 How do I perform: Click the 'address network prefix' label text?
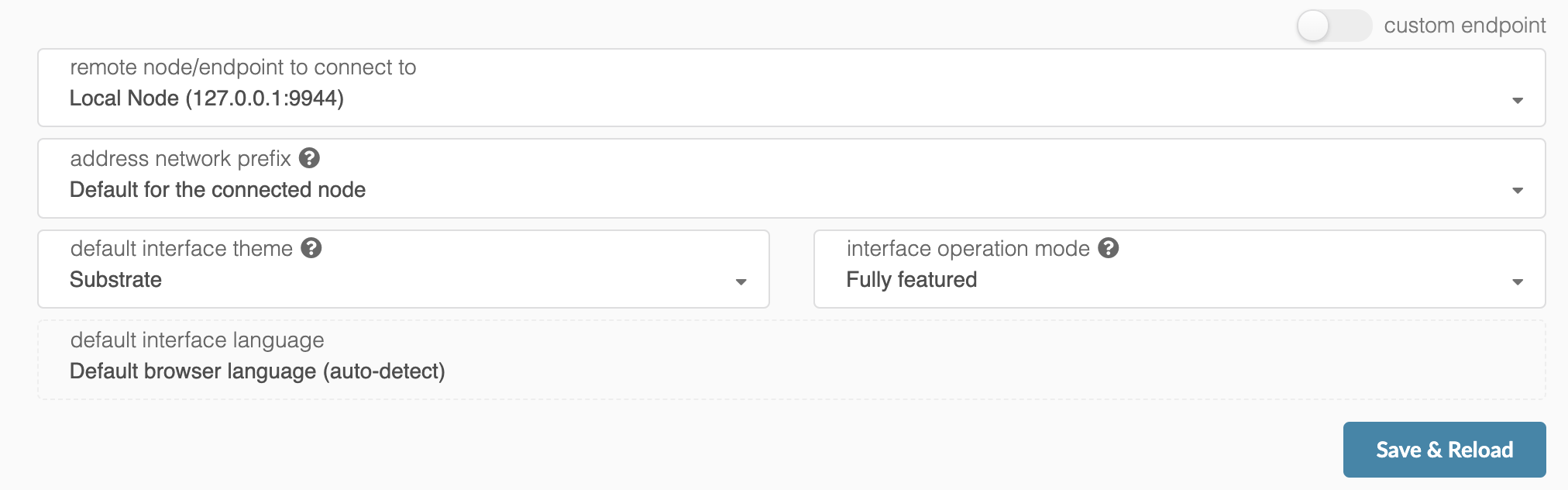181,159
